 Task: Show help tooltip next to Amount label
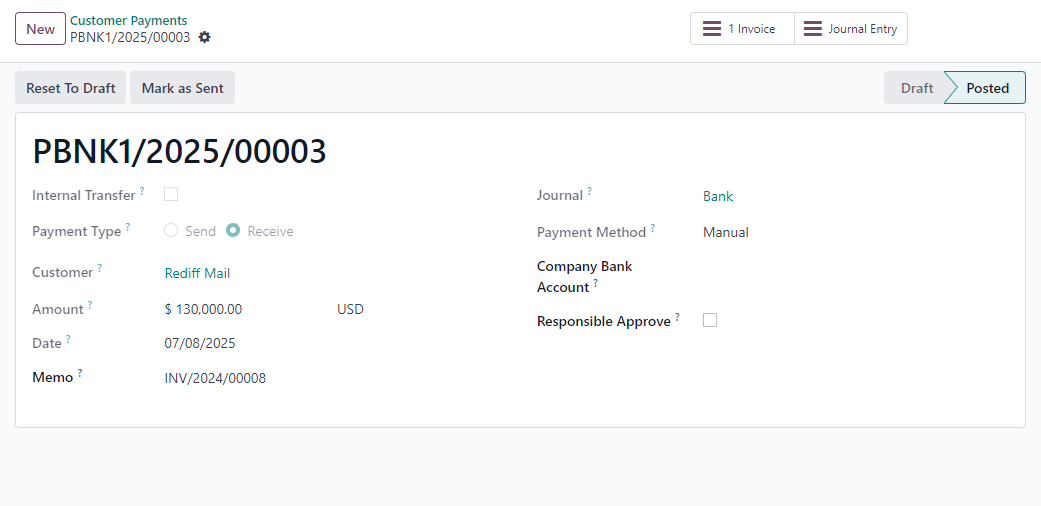click(90, 304)
